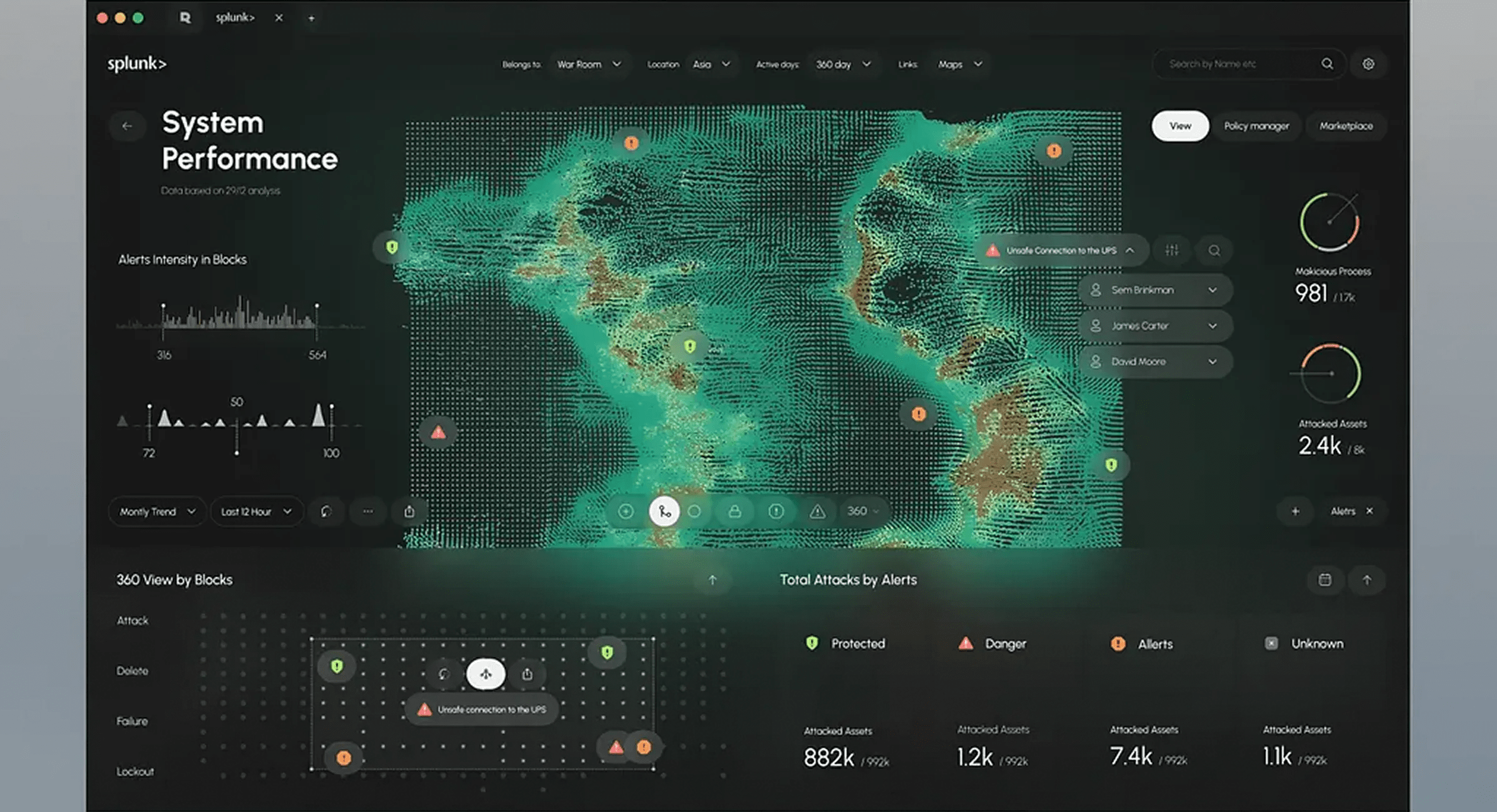Click the search magnifier icon near the UPS alert
The width and height of the screenshot is (1497, 812).
tap(1214, 250)
